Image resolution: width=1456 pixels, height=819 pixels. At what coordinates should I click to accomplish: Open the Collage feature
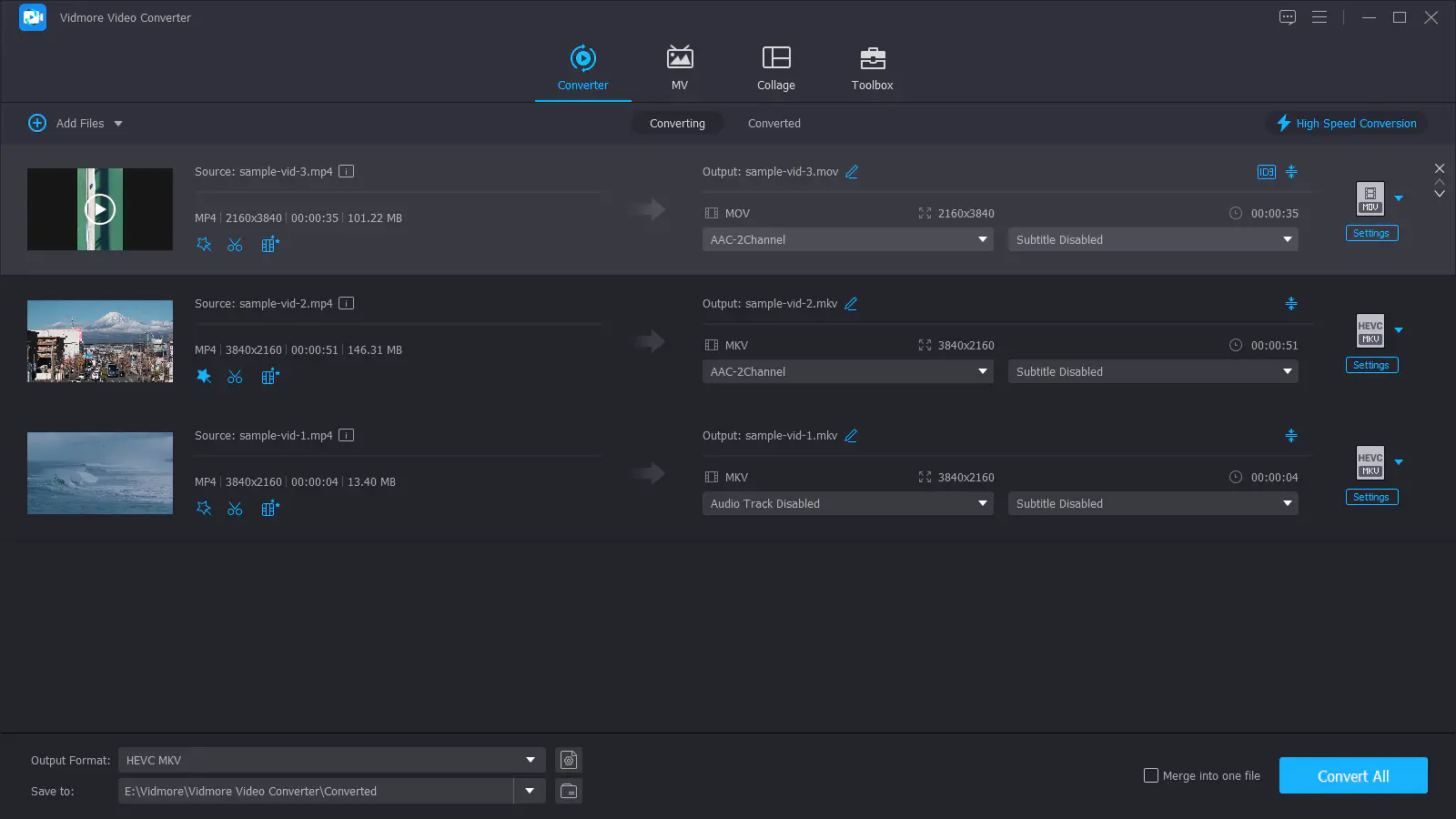(775, 68)
